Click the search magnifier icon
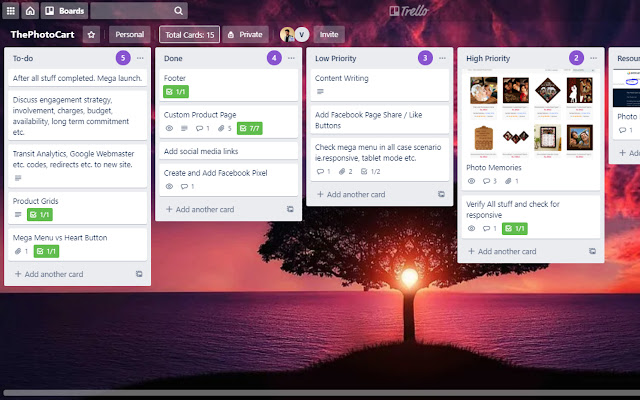This screenshot has width=640, height=400. pyautogui.click(x=178, y=10)
